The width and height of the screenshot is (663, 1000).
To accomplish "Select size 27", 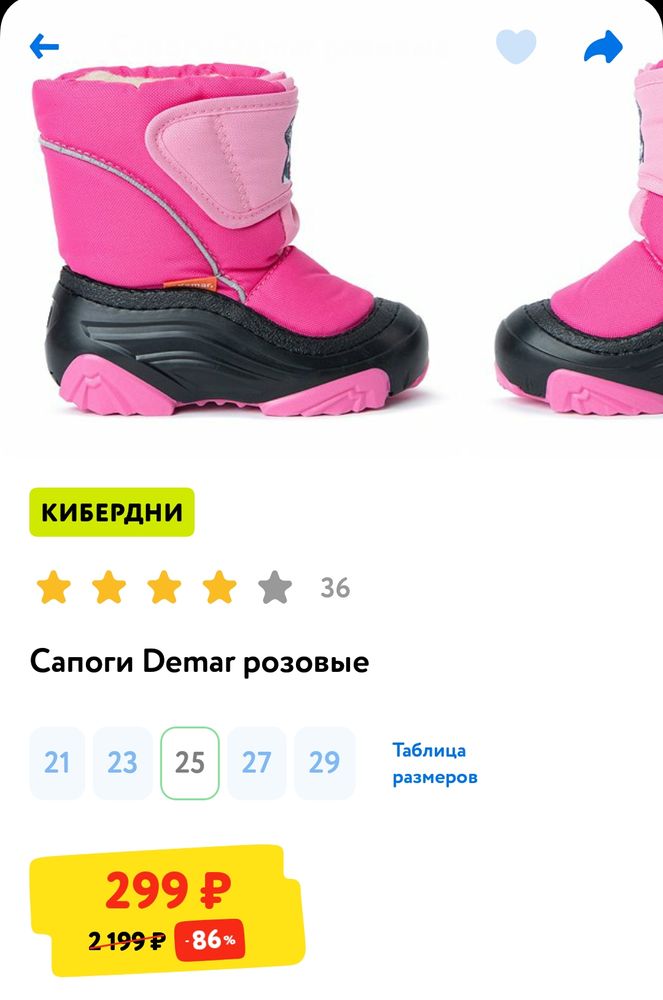I will [256, 763].
